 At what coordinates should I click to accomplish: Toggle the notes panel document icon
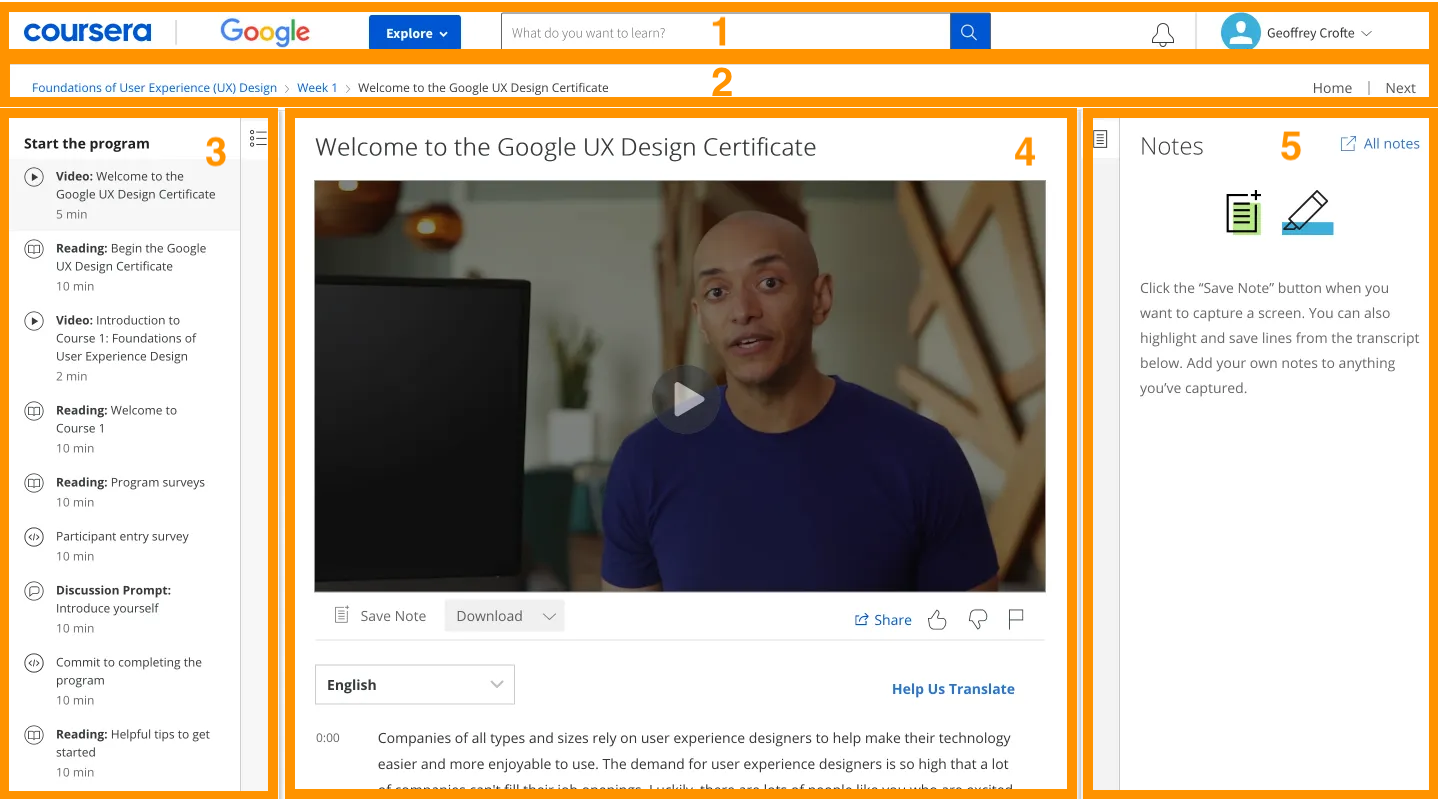[x=1101, y=139]
